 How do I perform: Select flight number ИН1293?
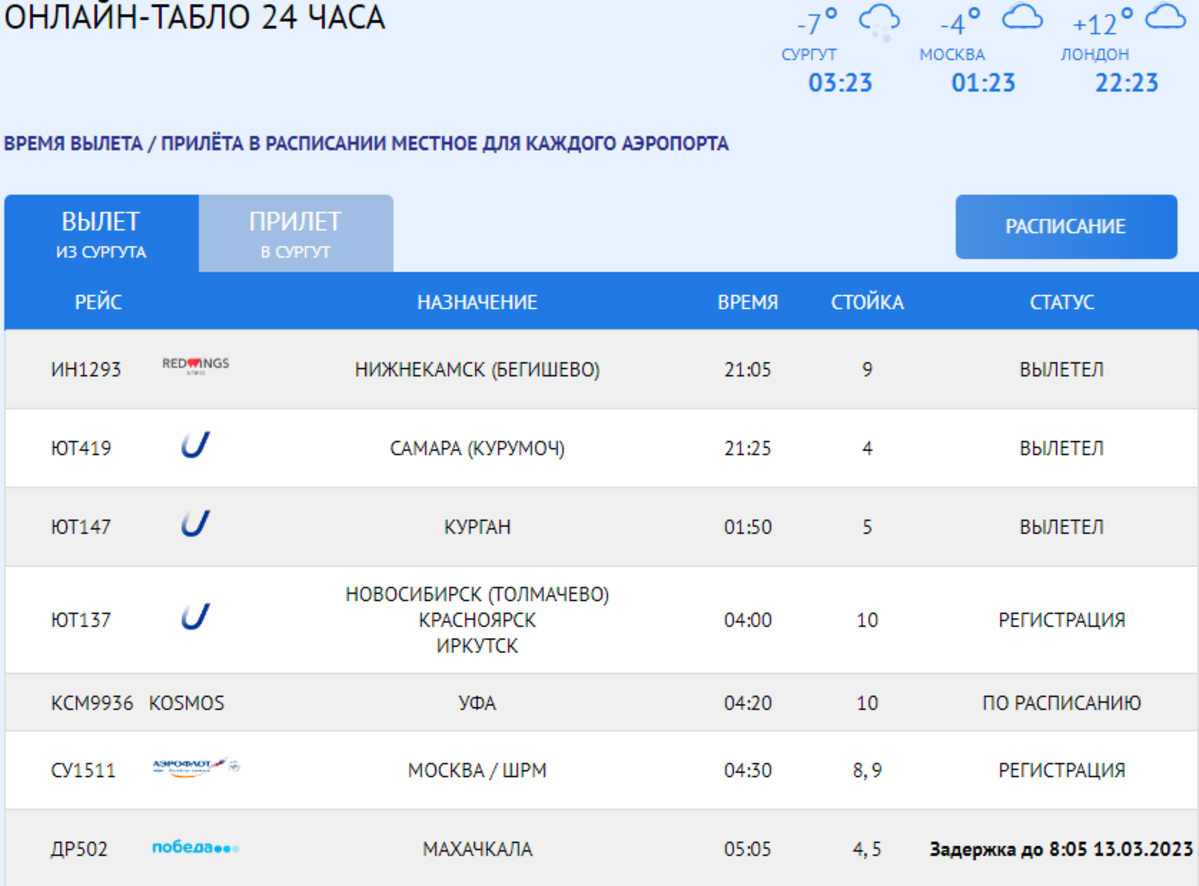(x=86, y=370)
